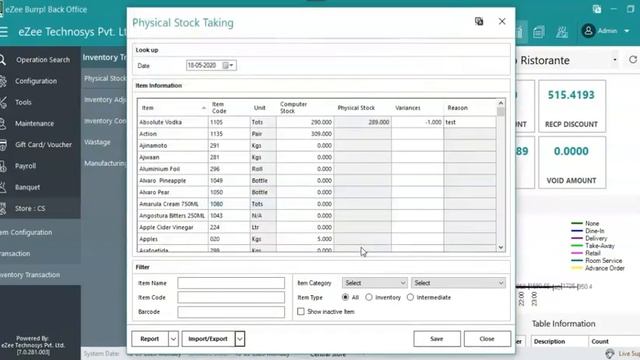Select the Intermediate item type radio

pos(410,298)
